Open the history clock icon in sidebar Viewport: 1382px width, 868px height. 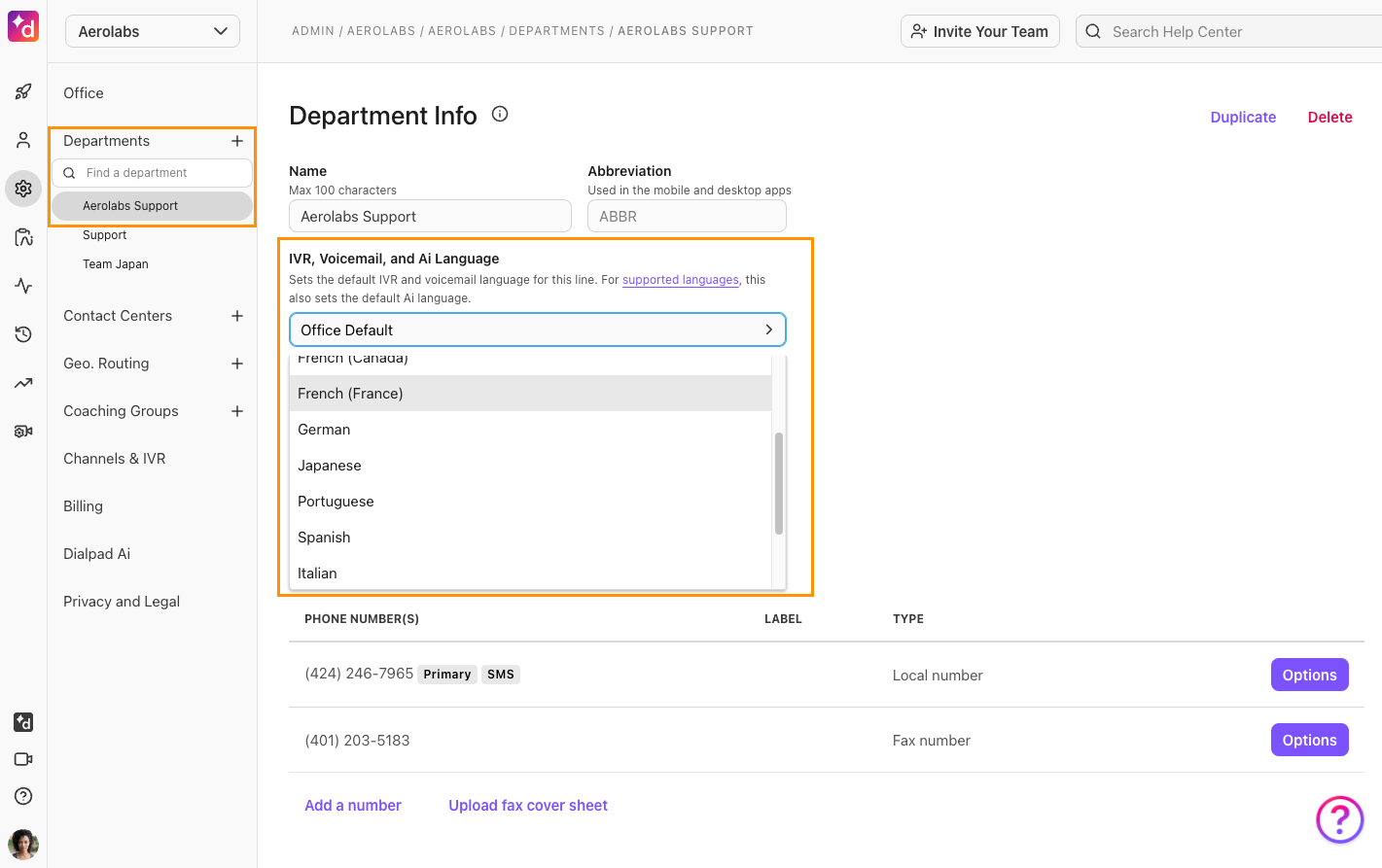point(23,334)
